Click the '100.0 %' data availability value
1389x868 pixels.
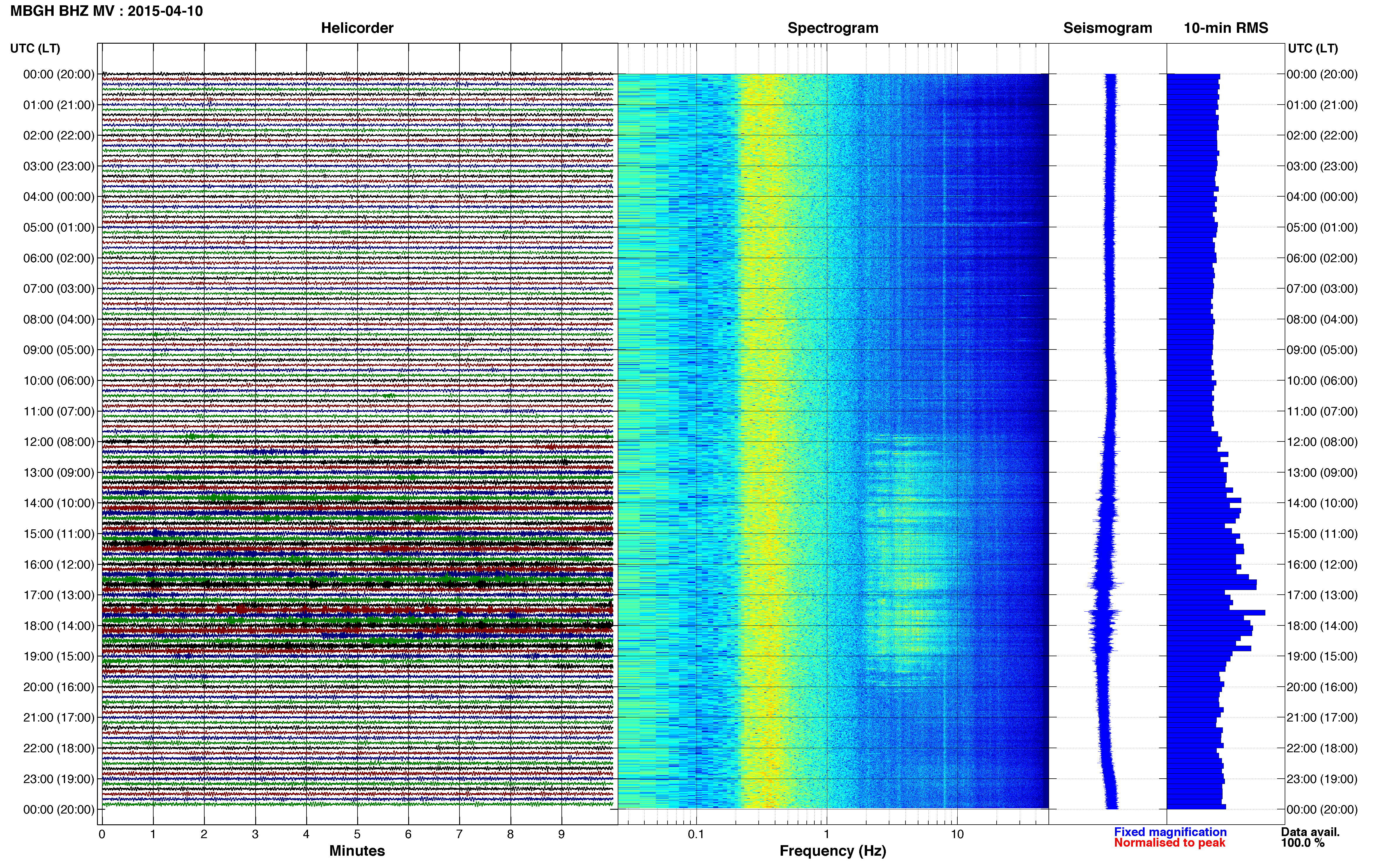click(1303, 843)
